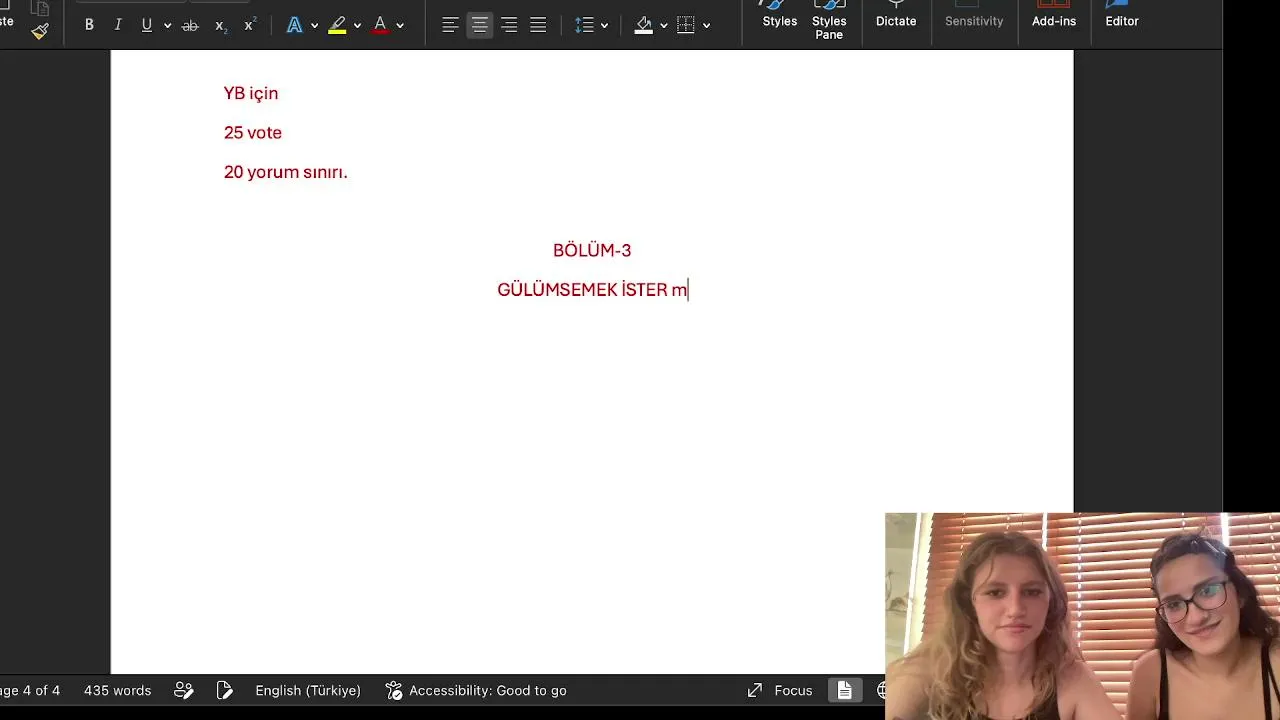Open shading color dropdown arrow

[663, 25]
